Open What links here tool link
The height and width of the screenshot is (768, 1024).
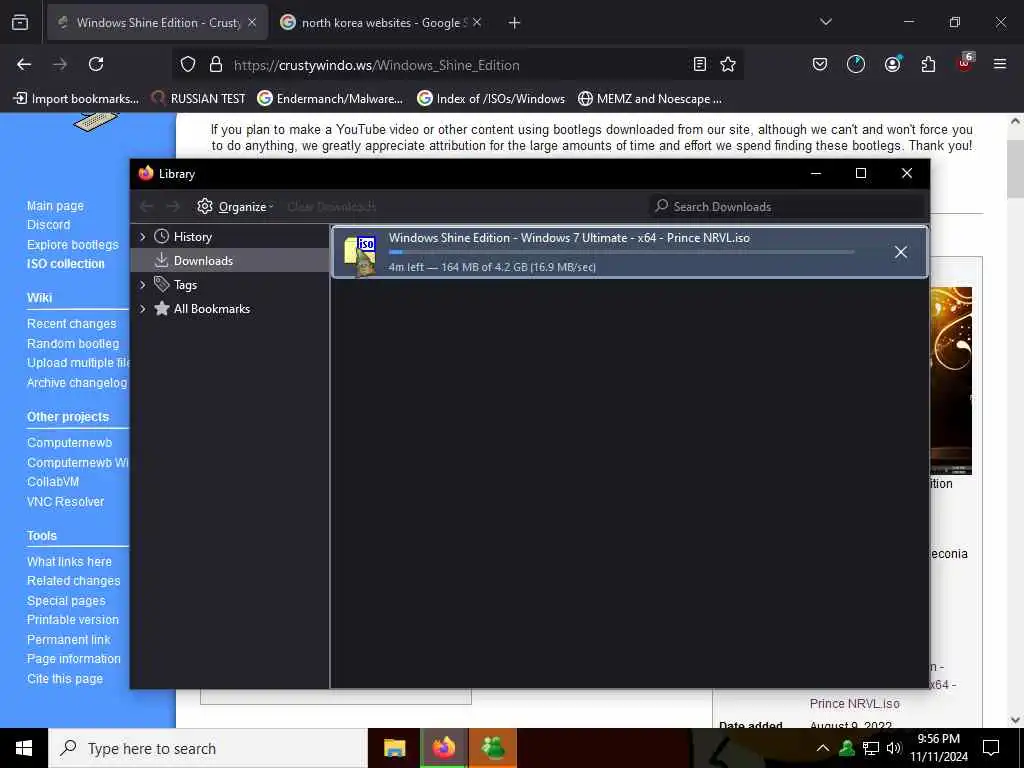tap(69, 562)
